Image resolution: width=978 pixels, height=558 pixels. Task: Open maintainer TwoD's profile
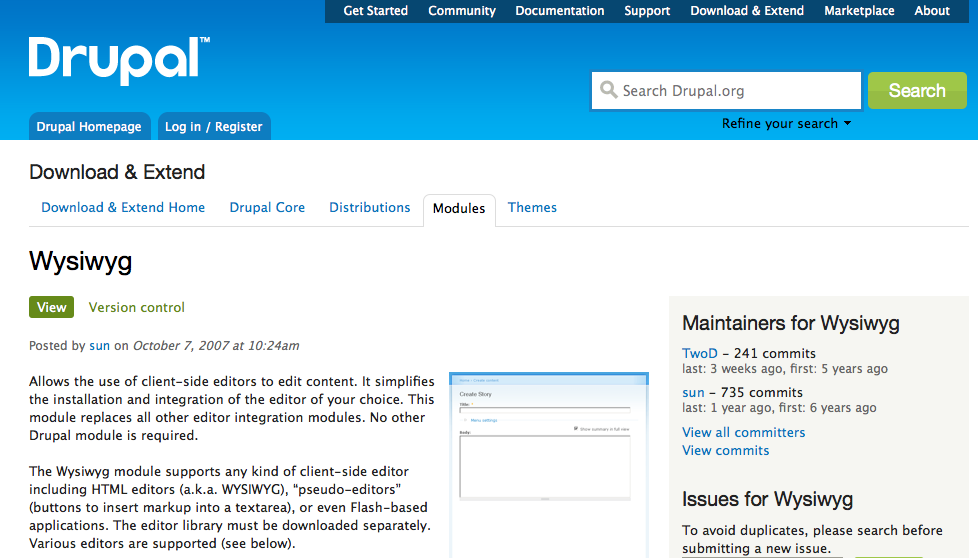click(x=700, y=354)
